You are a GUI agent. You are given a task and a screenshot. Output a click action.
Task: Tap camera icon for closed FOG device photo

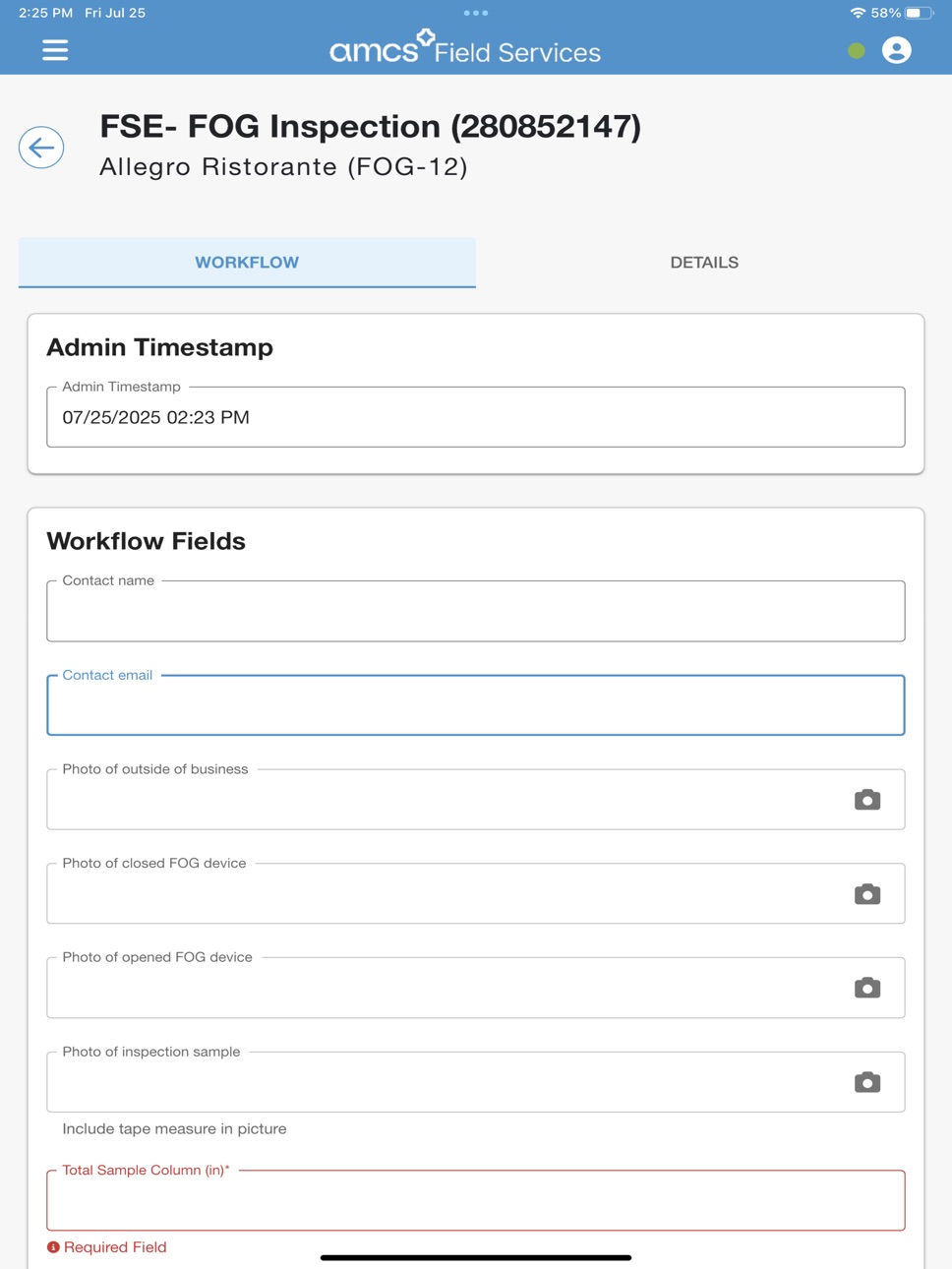(867, 894)
